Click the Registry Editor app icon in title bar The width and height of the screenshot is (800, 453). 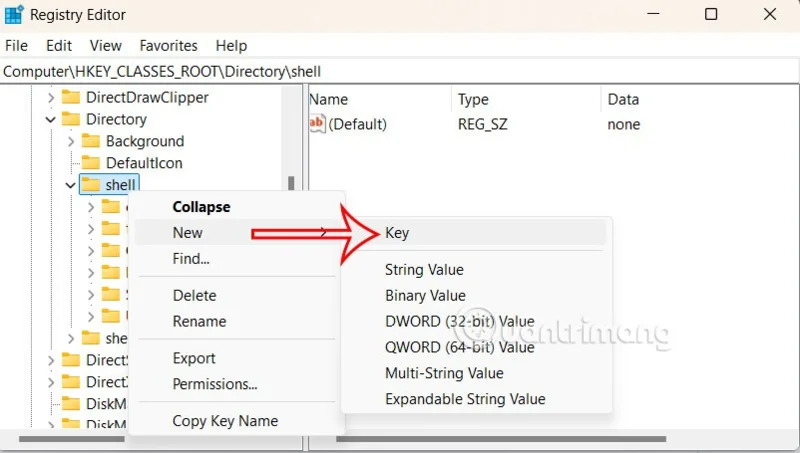pyautogui.click(x=14, y=15)
